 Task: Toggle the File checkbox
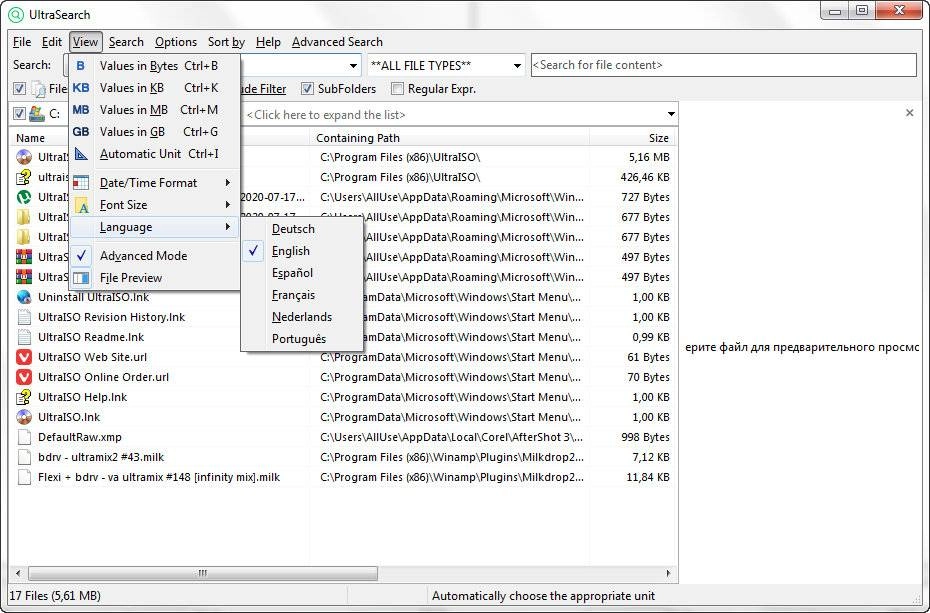20,89
